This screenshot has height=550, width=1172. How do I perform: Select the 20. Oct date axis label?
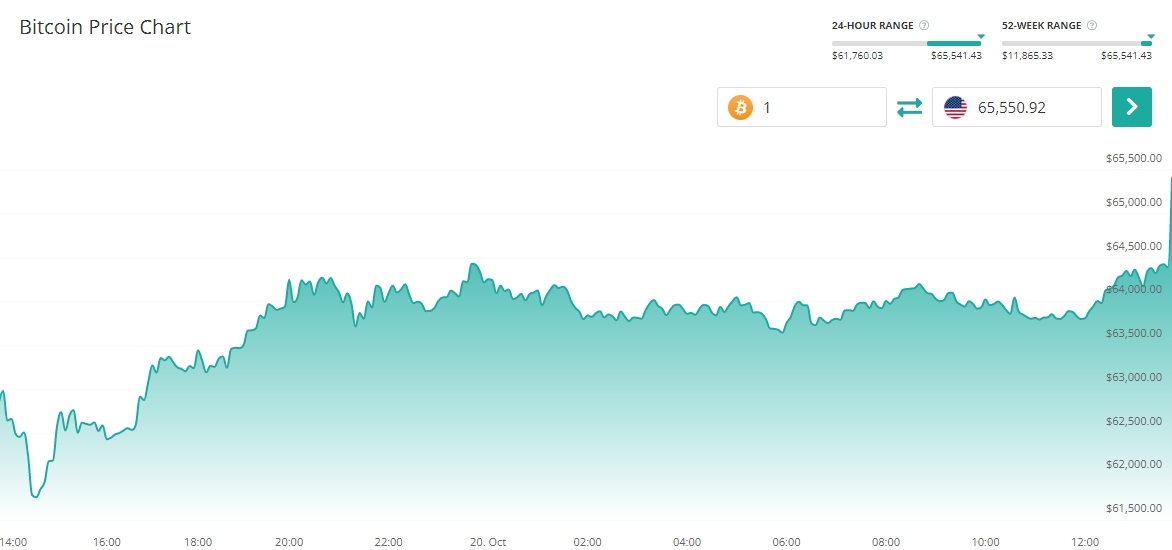point(488,542)
